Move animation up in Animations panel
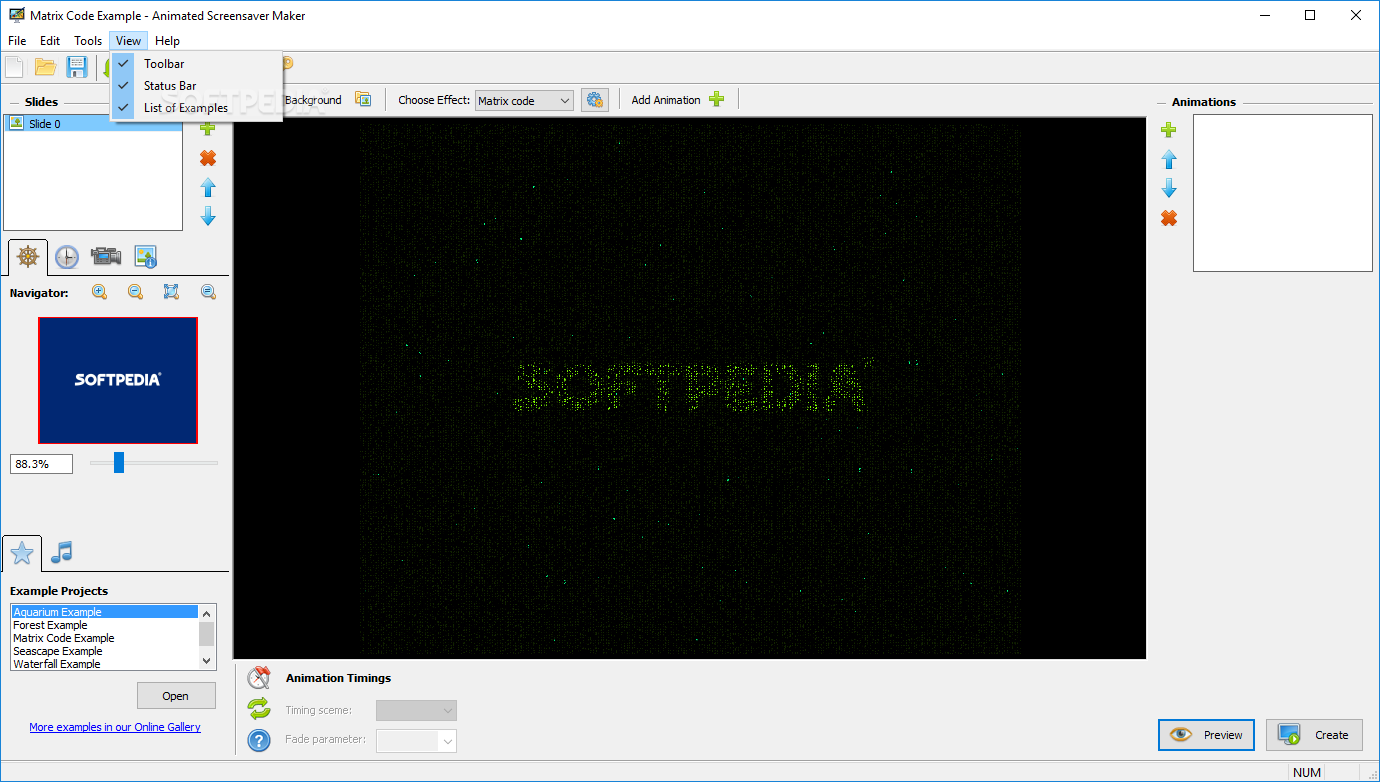The height and width of the screenshot is (782, 1380). click(1168, 159)
